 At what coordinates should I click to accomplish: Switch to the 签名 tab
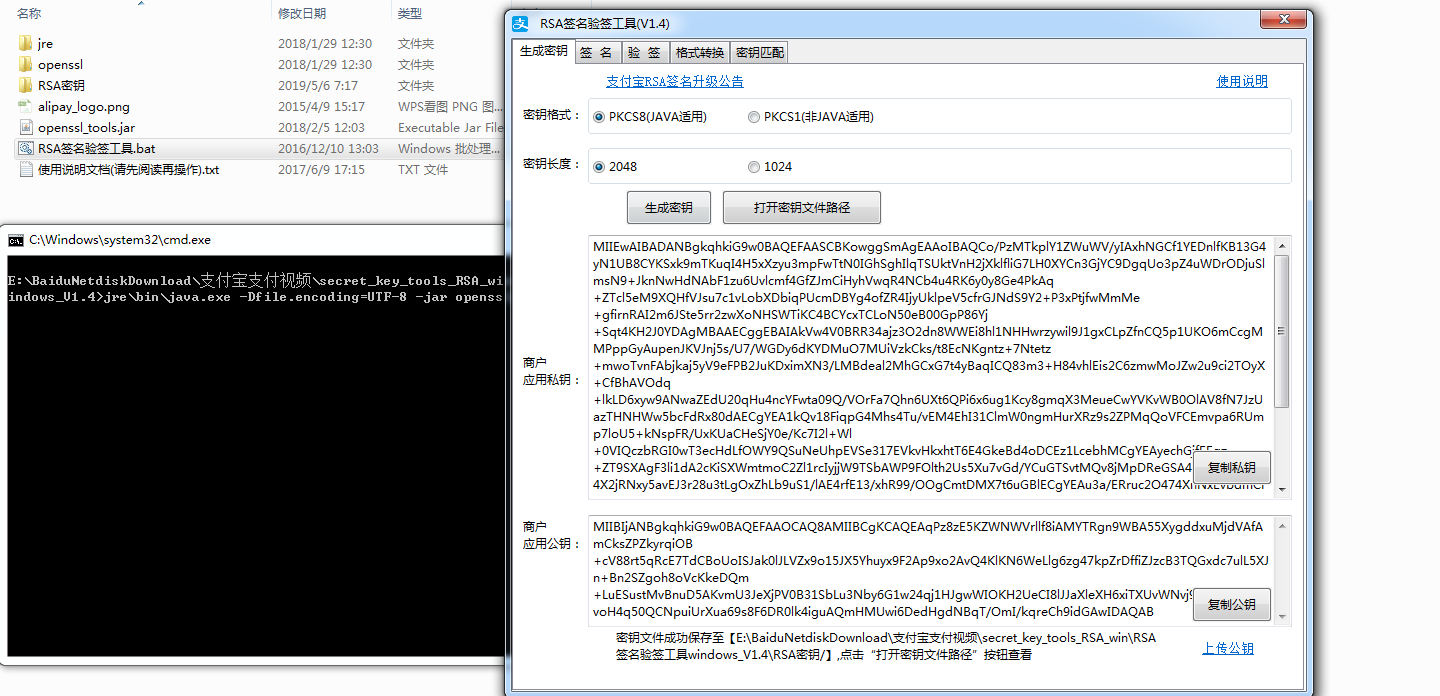pyautogui.click(x=597, y=53)
